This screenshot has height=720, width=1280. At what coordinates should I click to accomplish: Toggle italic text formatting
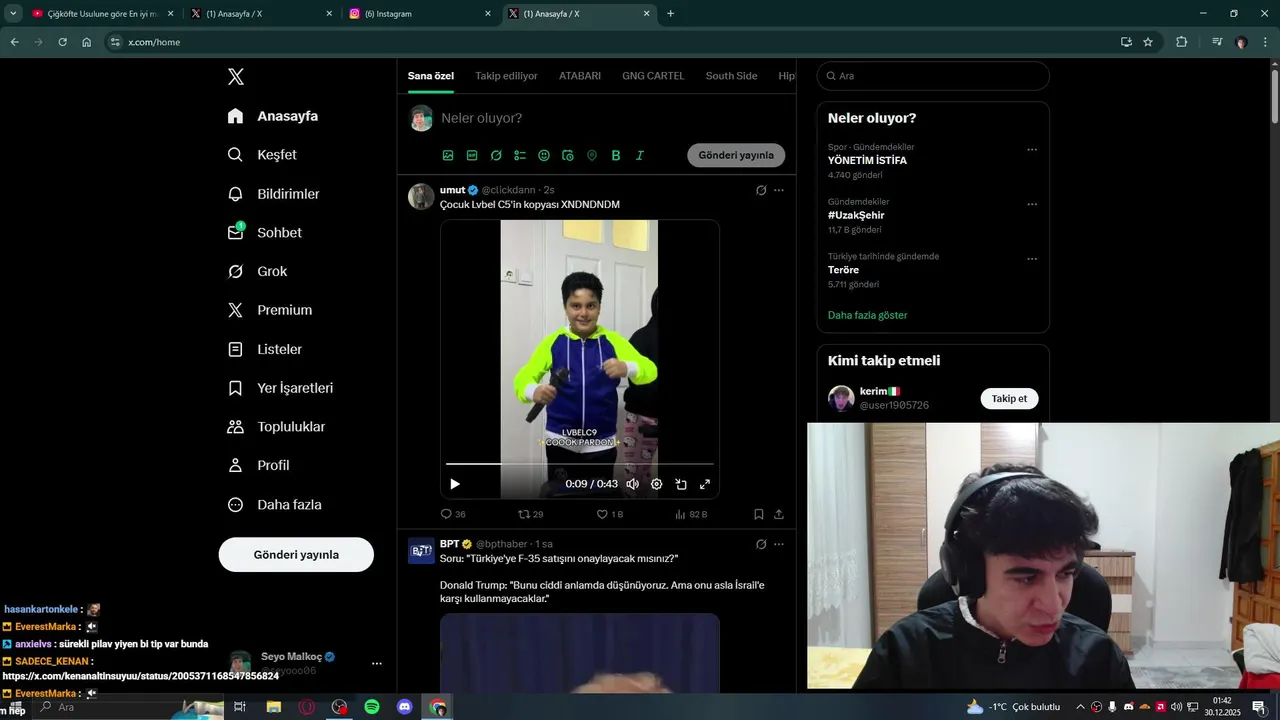640,156
